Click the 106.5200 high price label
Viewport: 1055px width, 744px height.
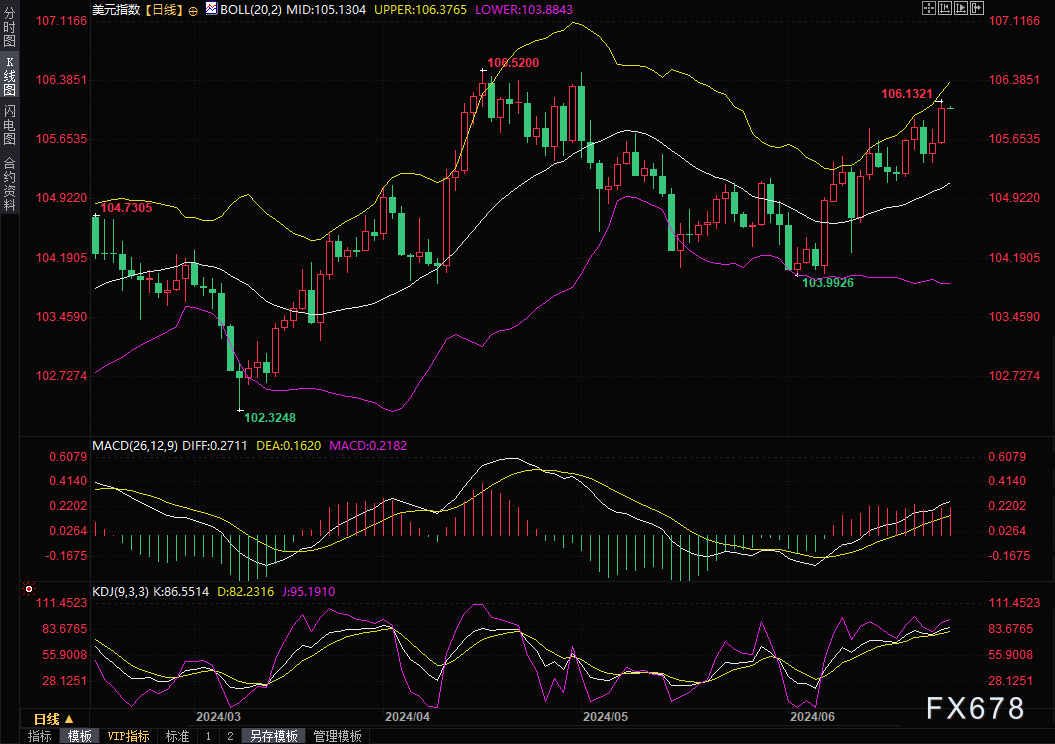click(x=513, y=63)
